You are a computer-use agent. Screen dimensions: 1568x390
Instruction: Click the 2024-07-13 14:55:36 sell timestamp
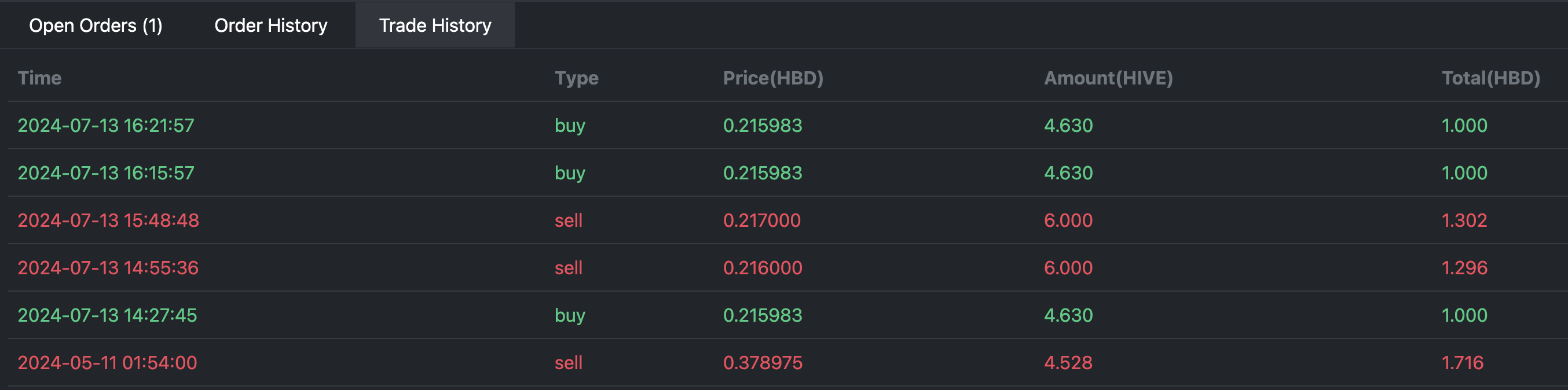pos(108,268)
